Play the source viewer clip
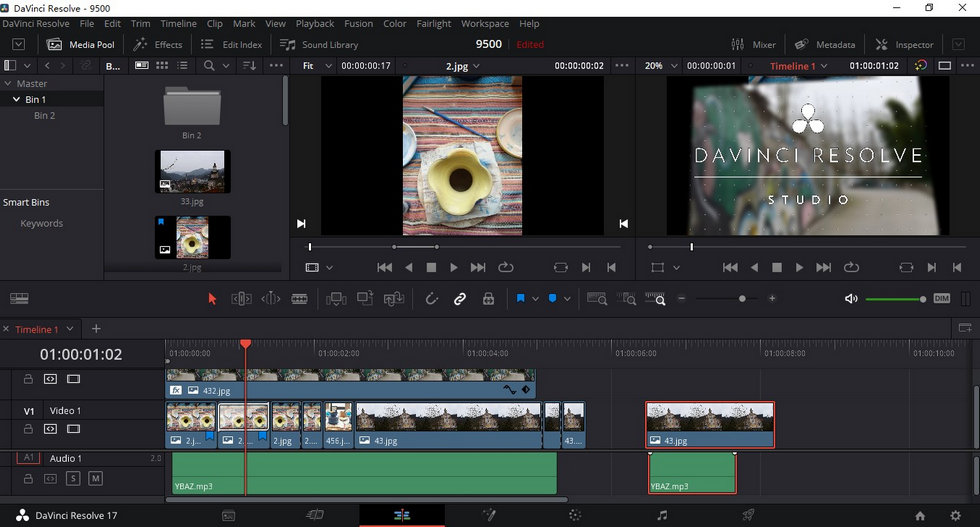This screenshot has height=527, width=980. pyautogui.click(x=454, y=268)
